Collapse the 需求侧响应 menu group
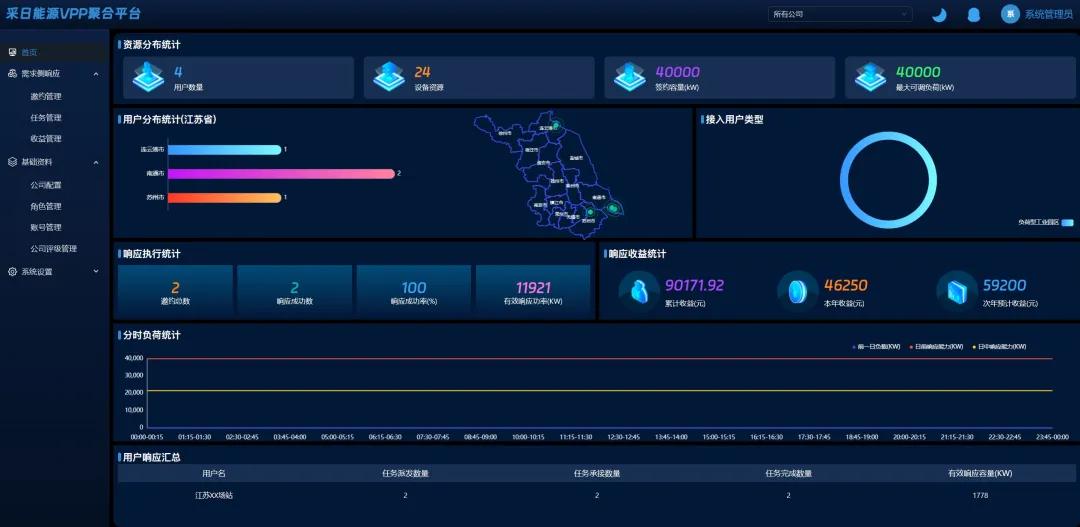 [96, 74]
